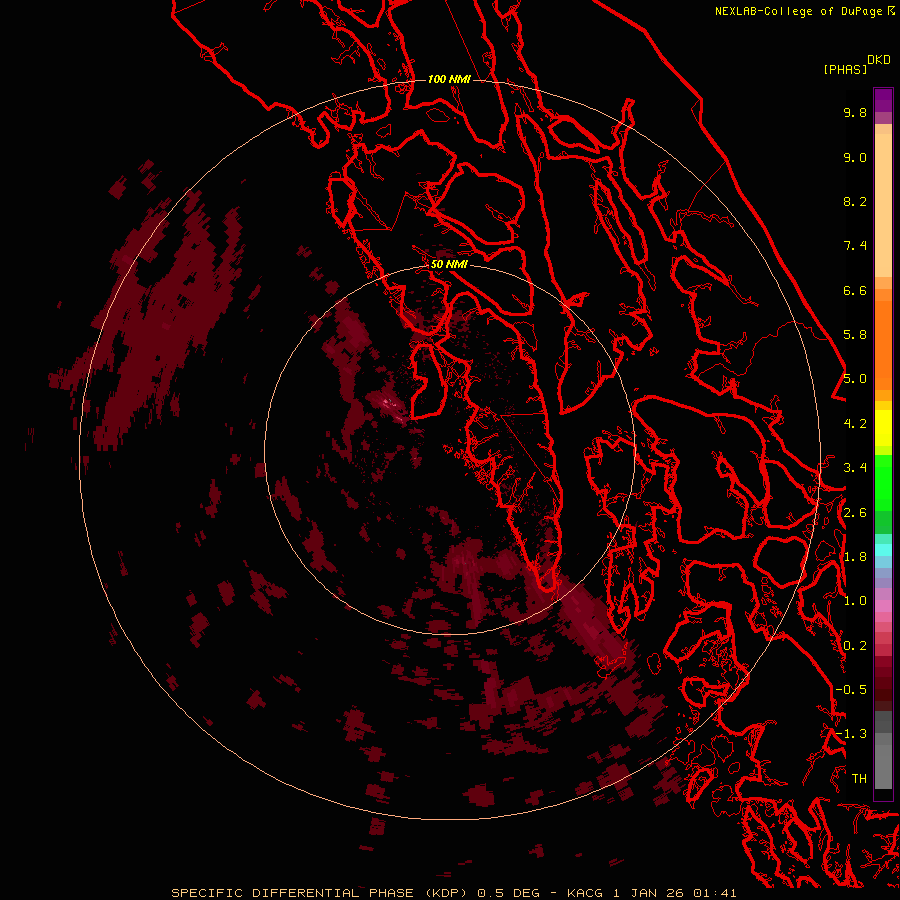Screen dimensions: 900x900
Task: Click the 2.6 legend value
Action: pyautogui.click(x=855, y=513)
